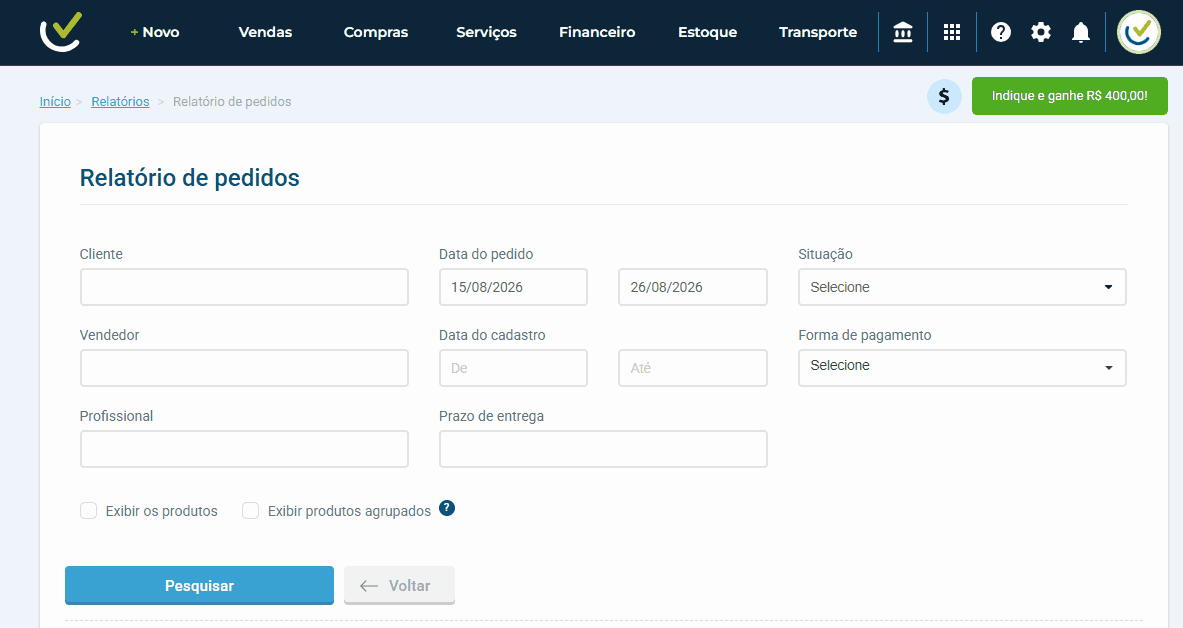1183x628 pixels.
Task: Focus the Vendedor input field
Action: point(244,368)
